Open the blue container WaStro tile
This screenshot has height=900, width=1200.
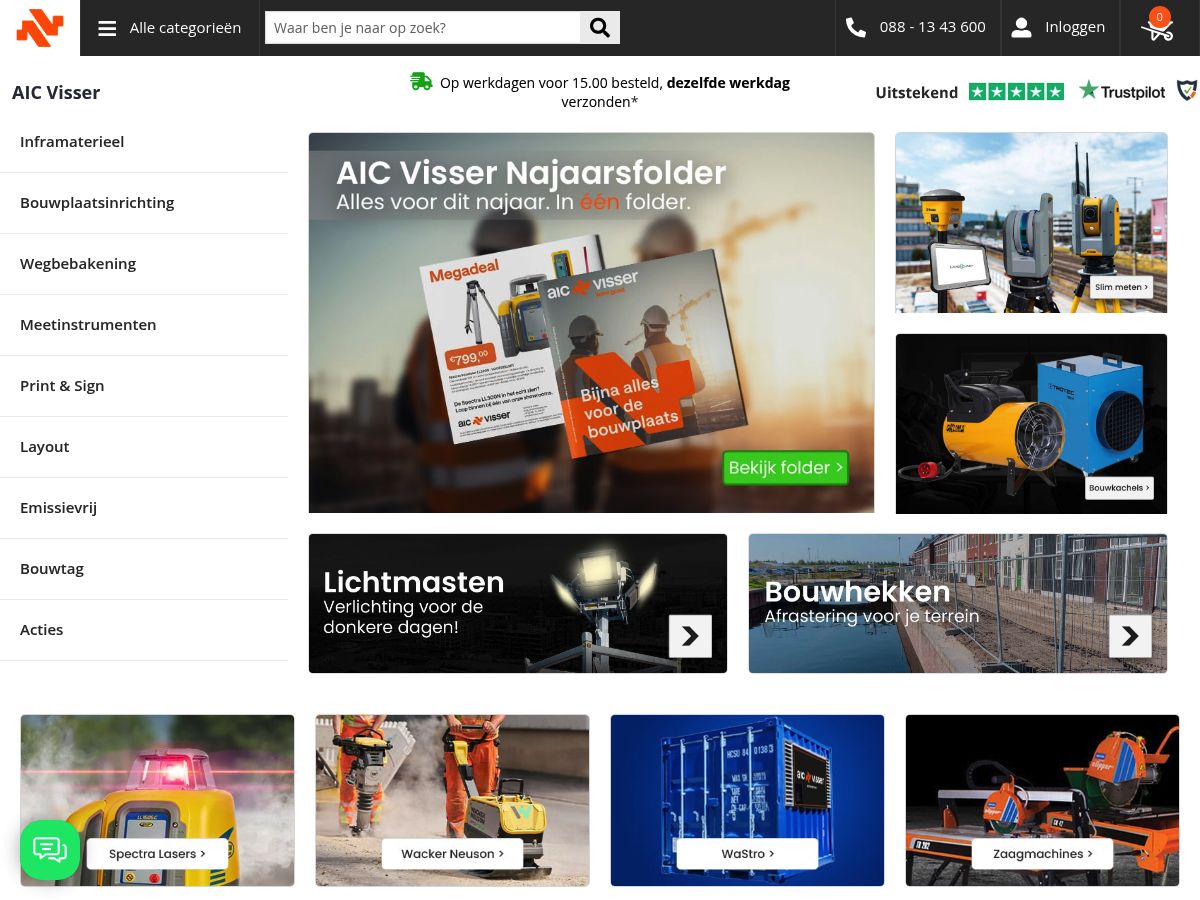[x=747, y=800]
